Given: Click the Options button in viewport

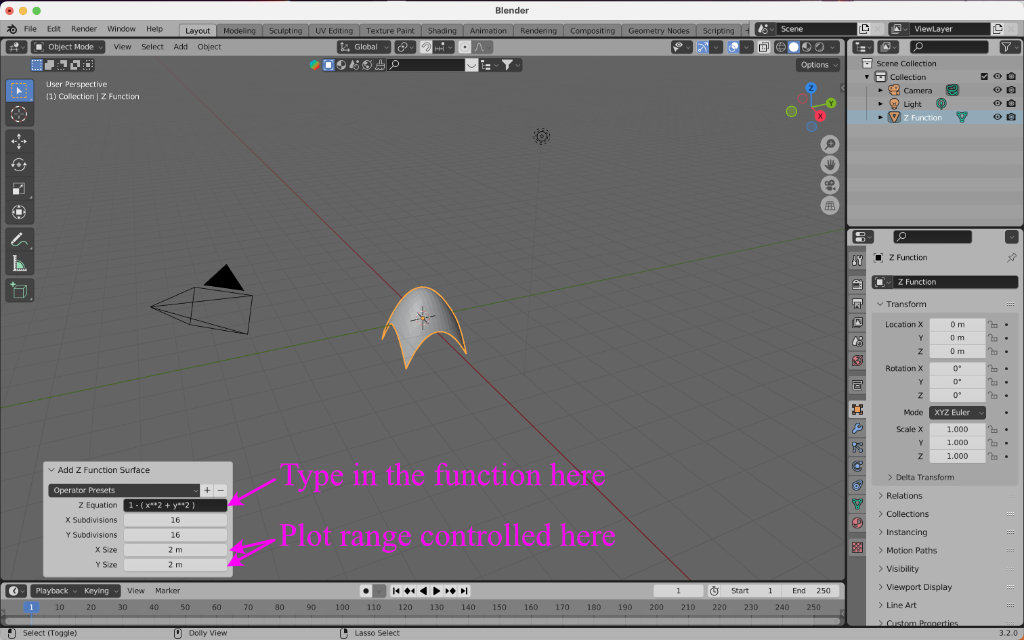Looking at the screenshot, I should point(818,65).
